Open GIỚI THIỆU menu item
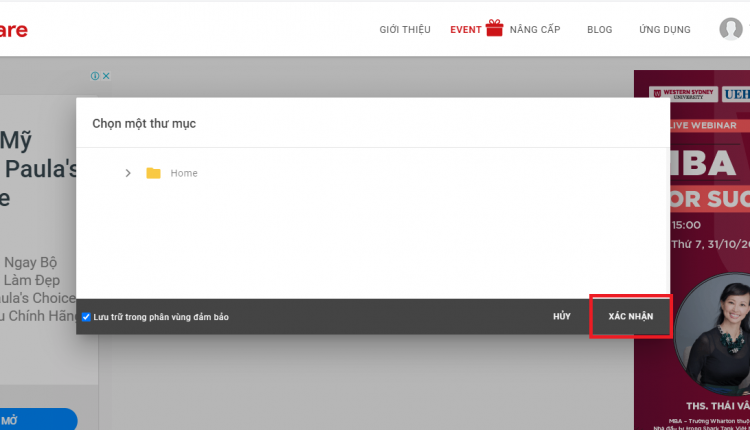Viewport: 750px width, 430px height. tap(405, 30)
